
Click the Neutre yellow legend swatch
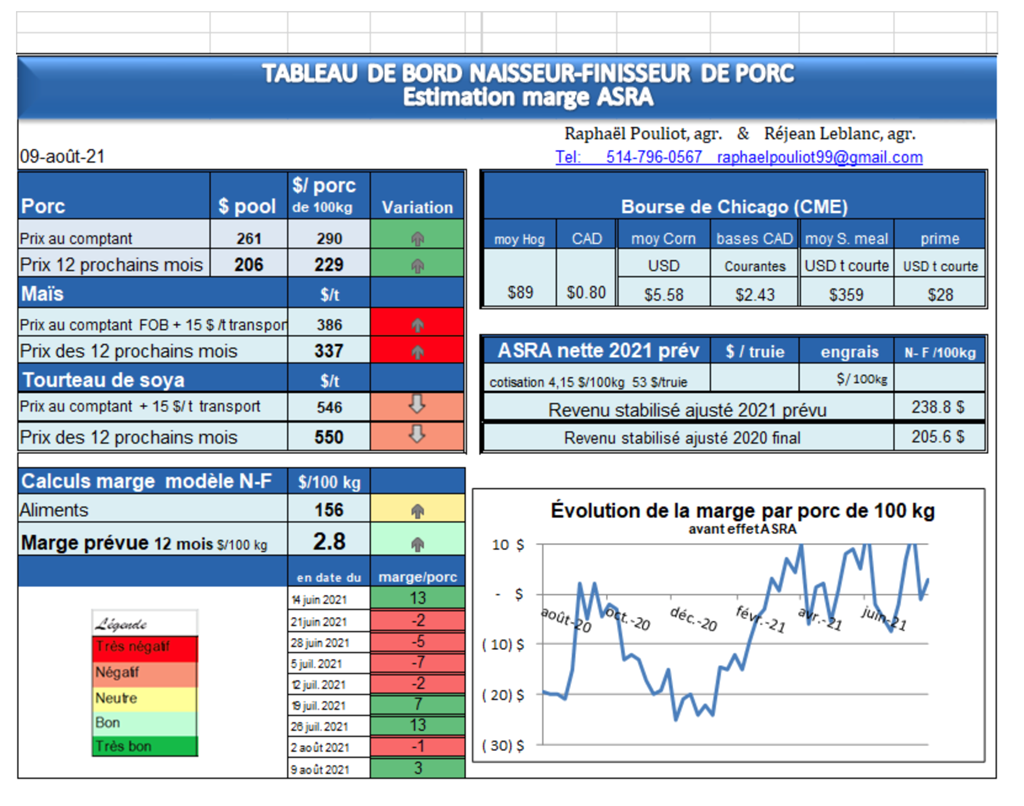point(145,698)
